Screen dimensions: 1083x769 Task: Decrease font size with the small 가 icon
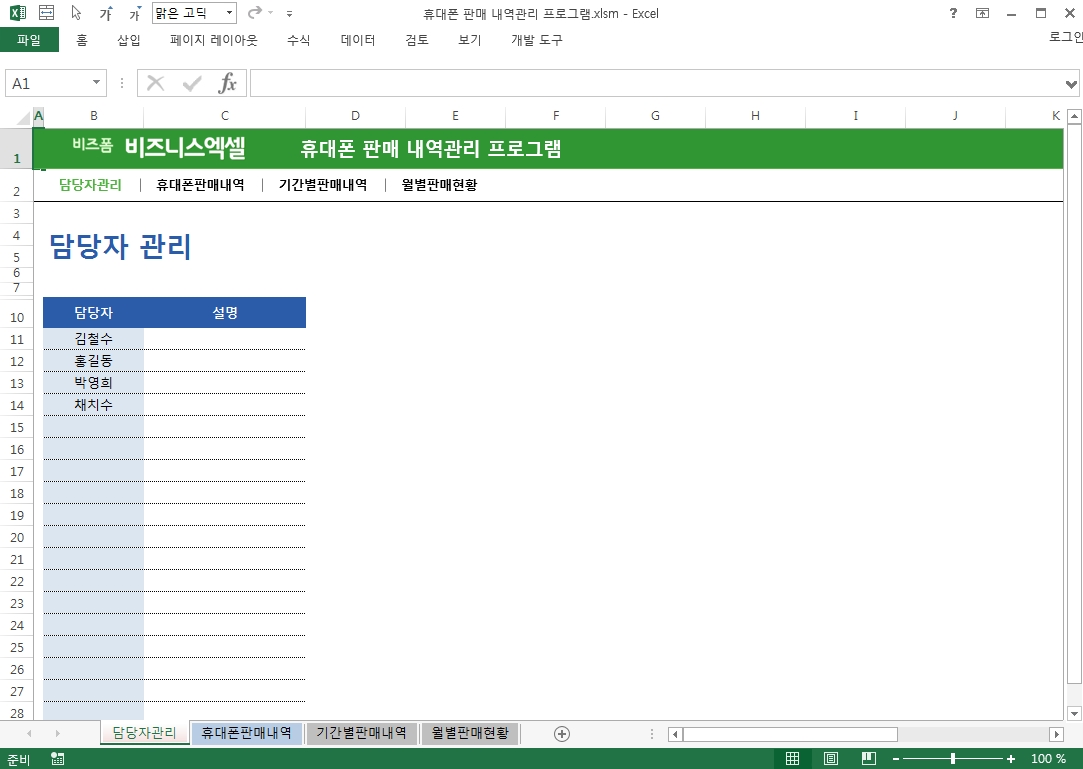[x=135, y=13]
